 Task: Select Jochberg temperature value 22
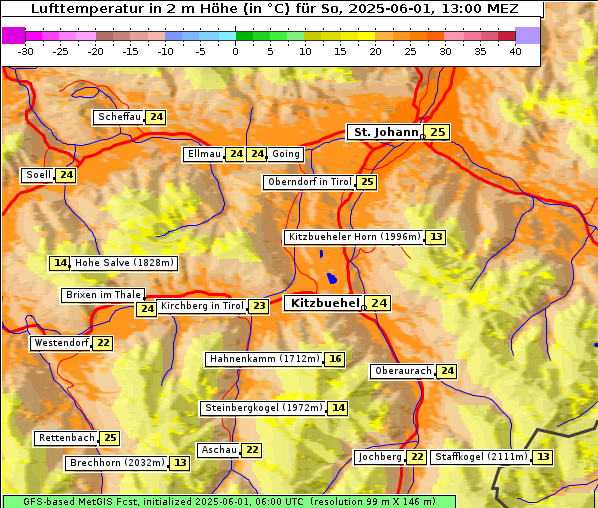click(416, 457)
